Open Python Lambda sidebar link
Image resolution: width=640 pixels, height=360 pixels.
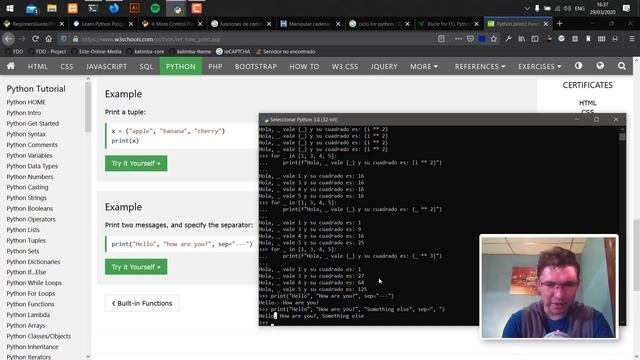28,315
